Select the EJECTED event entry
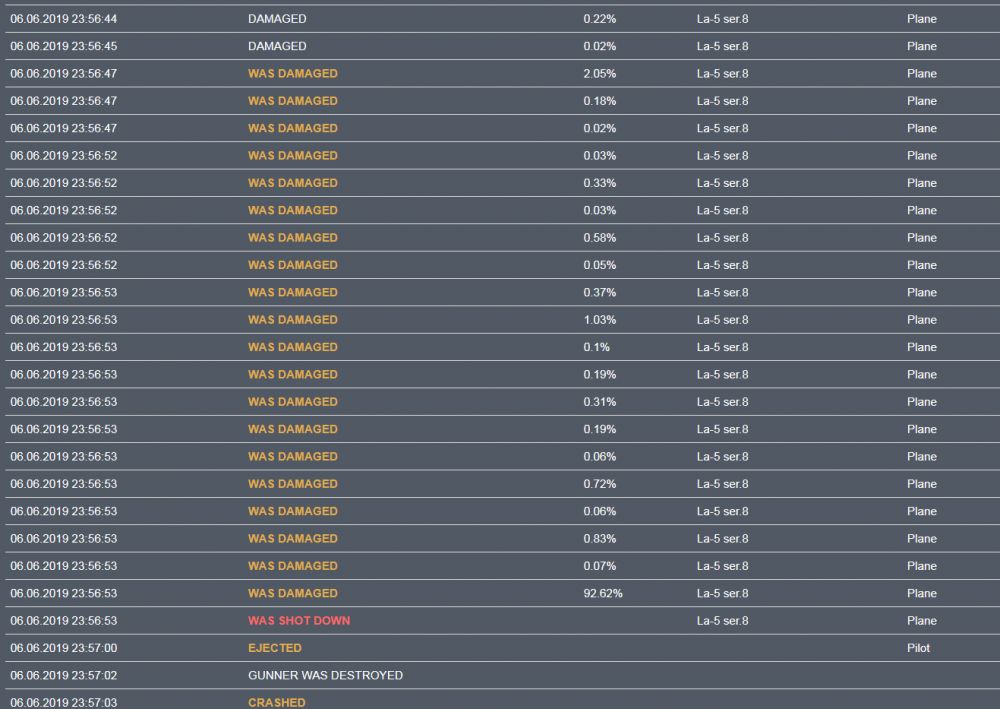Viewport: 1000px width, 709px height. click(275, 648)
